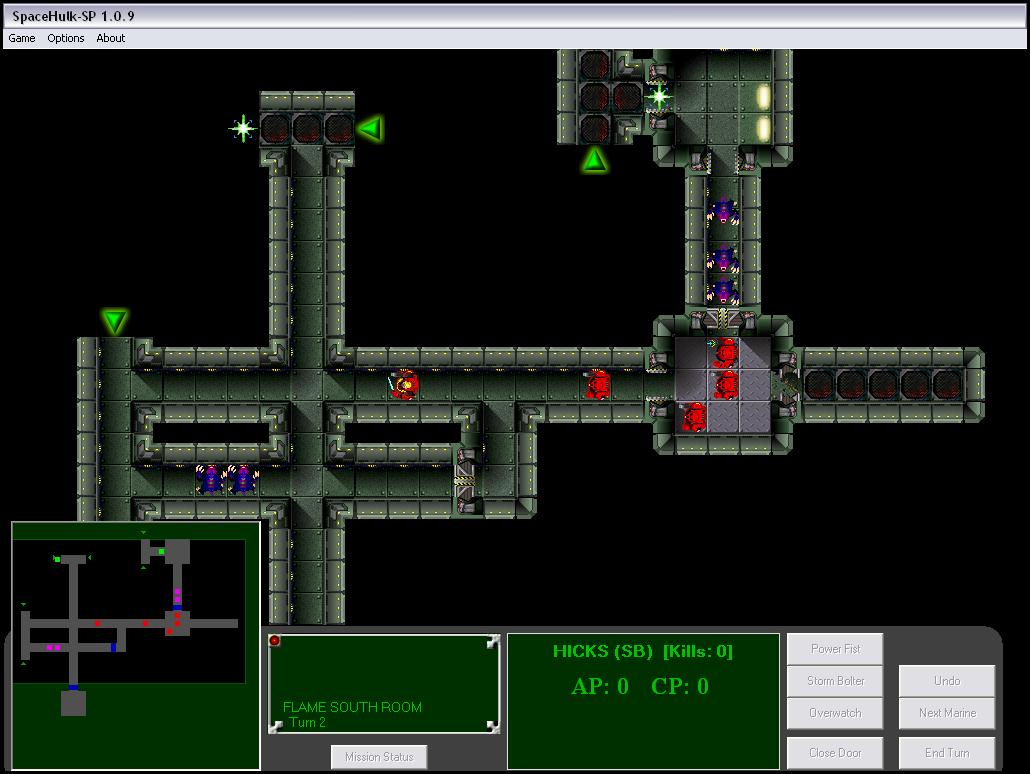Image resolution: width=1030 pixels, height=774 pixels.
Task: Click the Storm Bolter button
Action: pos(835,681)
